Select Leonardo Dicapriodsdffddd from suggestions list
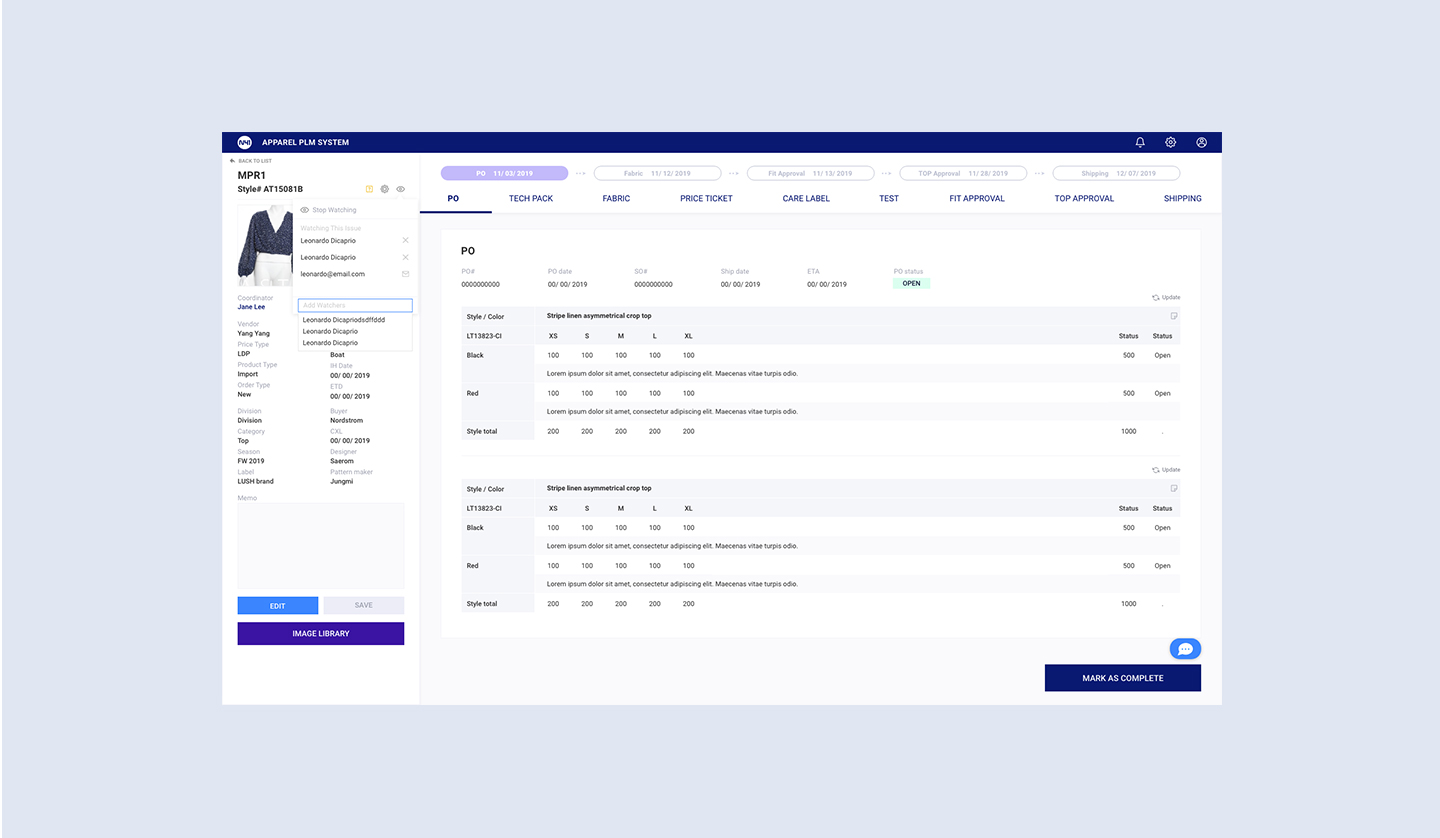 click(344, 320)
